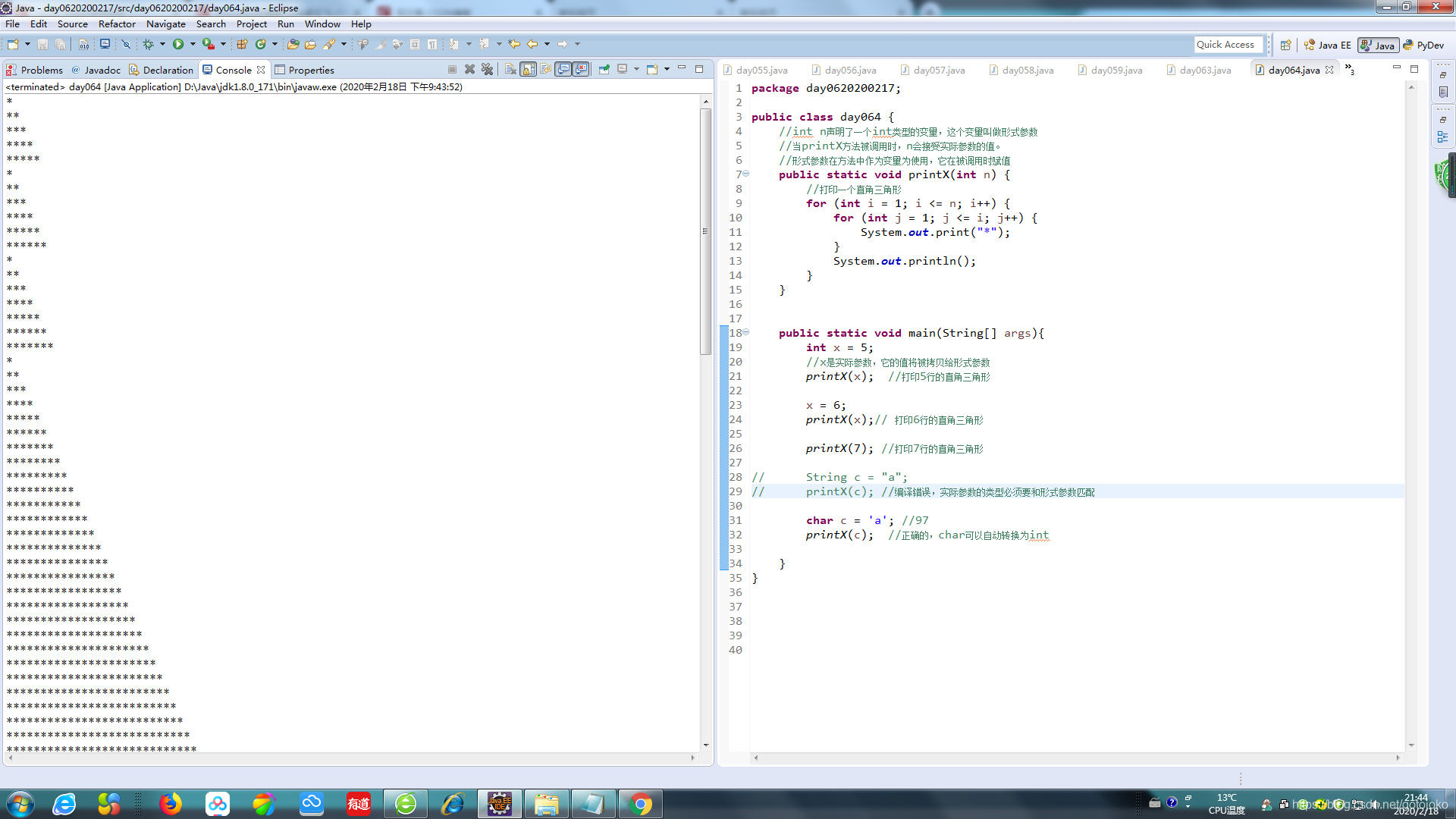Open New Java Class dropdown arrow
This screenshot has width=1456, height=819.
pyautogui.click(x=275, y=45)
